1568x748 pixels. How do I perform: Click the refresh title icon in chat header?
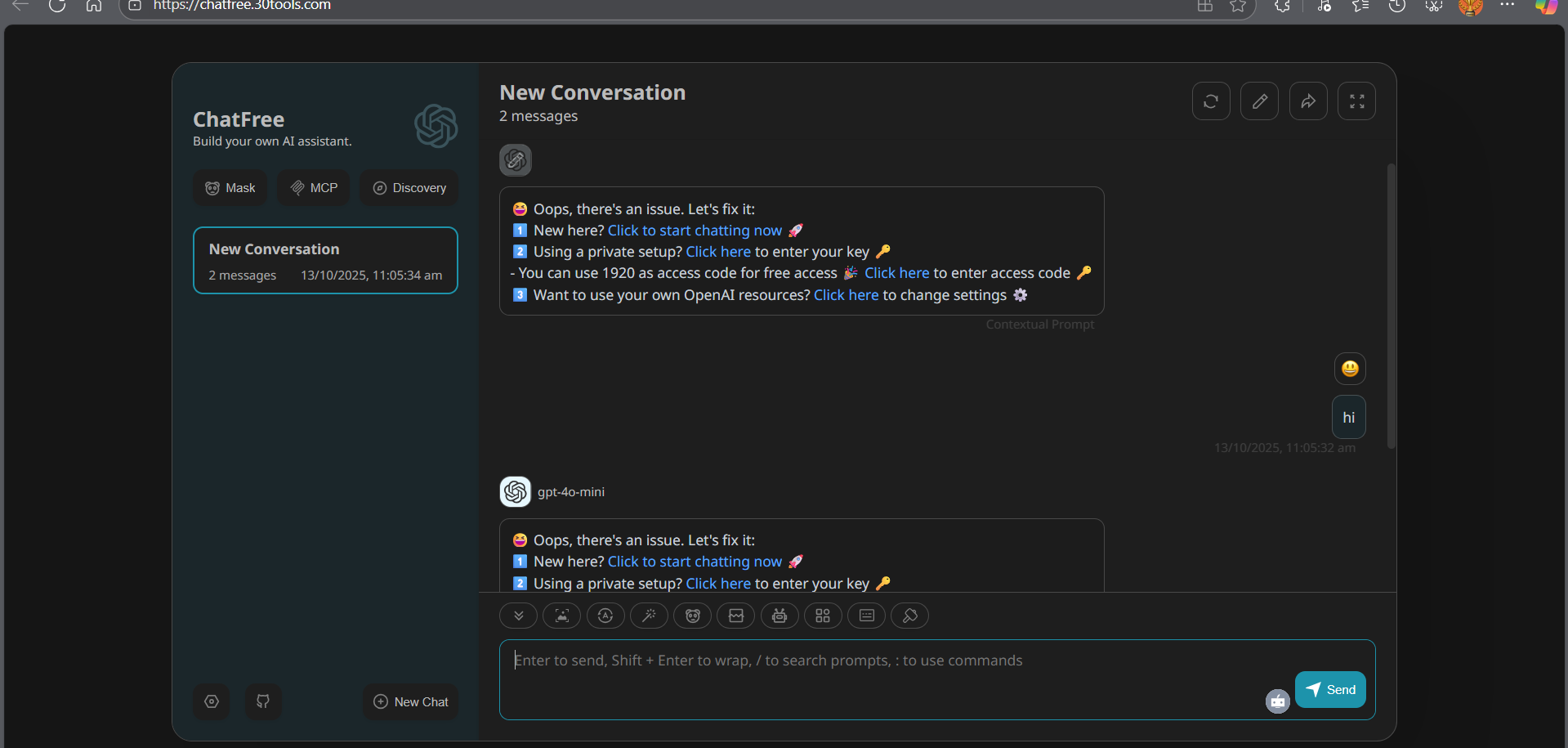pyautogui.click(x=1210, y=101)
